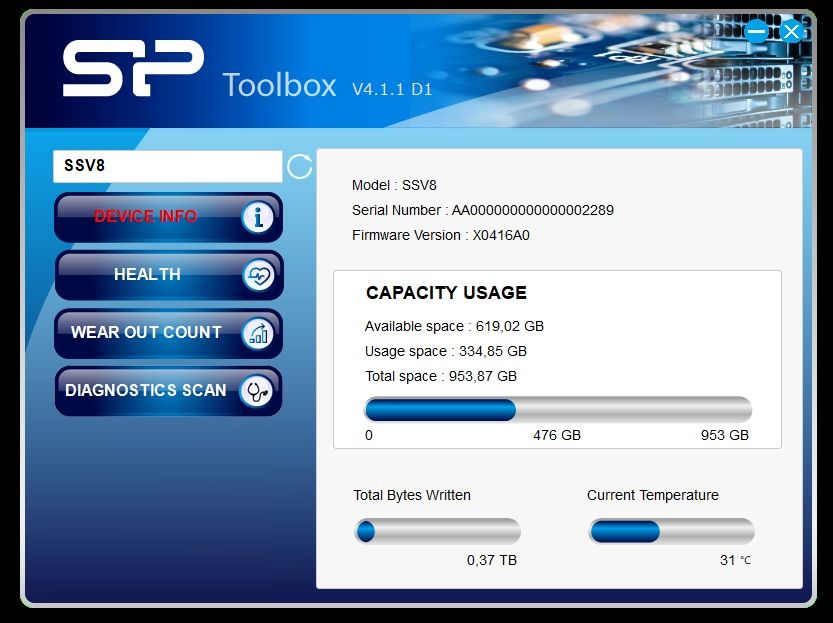
Task: Click the 476 GB scale label
Action: (557, 435)
